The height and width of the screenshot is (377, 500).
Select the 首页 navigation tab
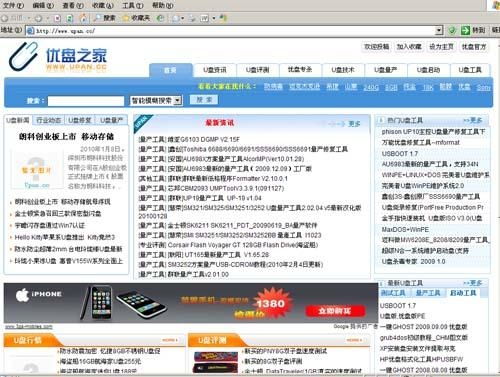171,70
